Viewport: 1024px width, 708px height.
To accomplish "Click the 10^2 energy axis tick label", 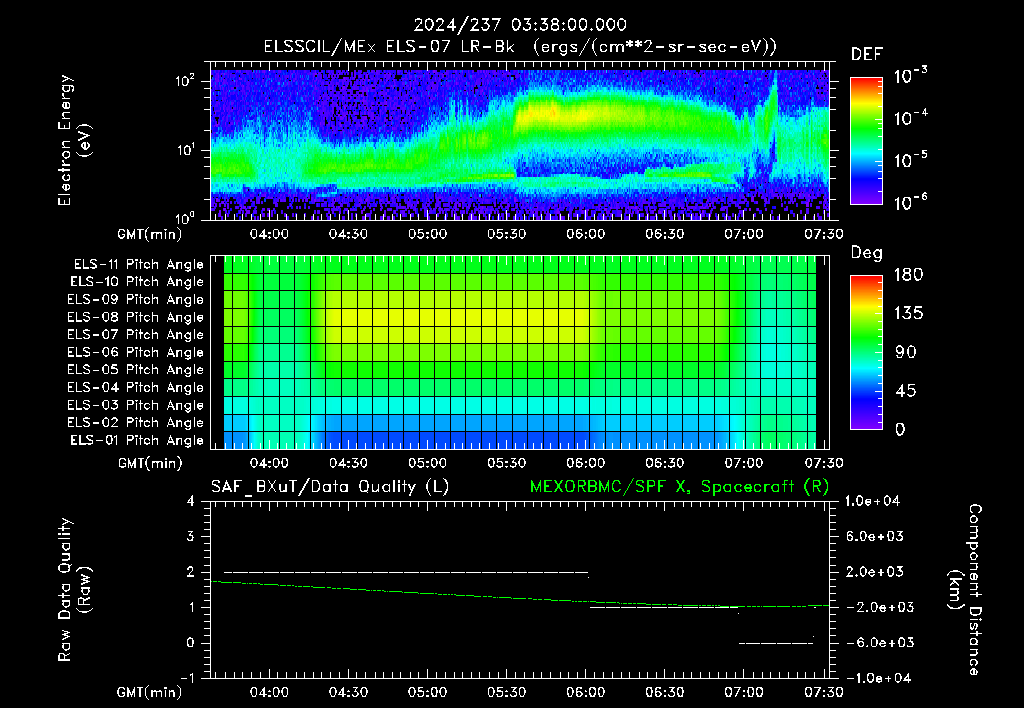I will pyautogui.click(x=185, y=82).
